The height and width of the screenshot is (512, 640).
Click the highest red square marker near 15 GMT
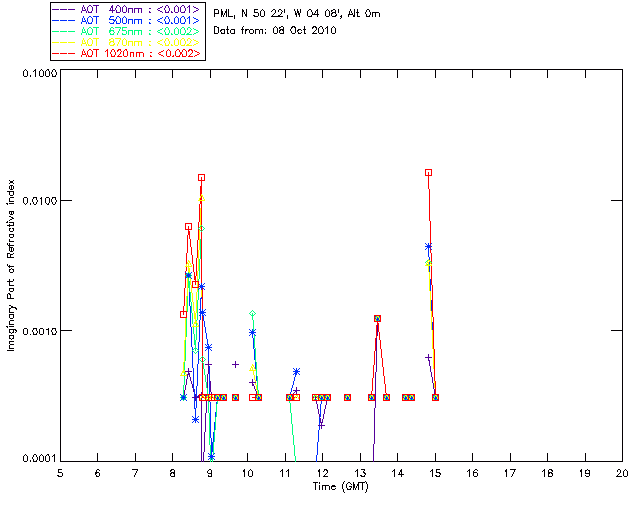pyautogui.click(x=428, y=172)
